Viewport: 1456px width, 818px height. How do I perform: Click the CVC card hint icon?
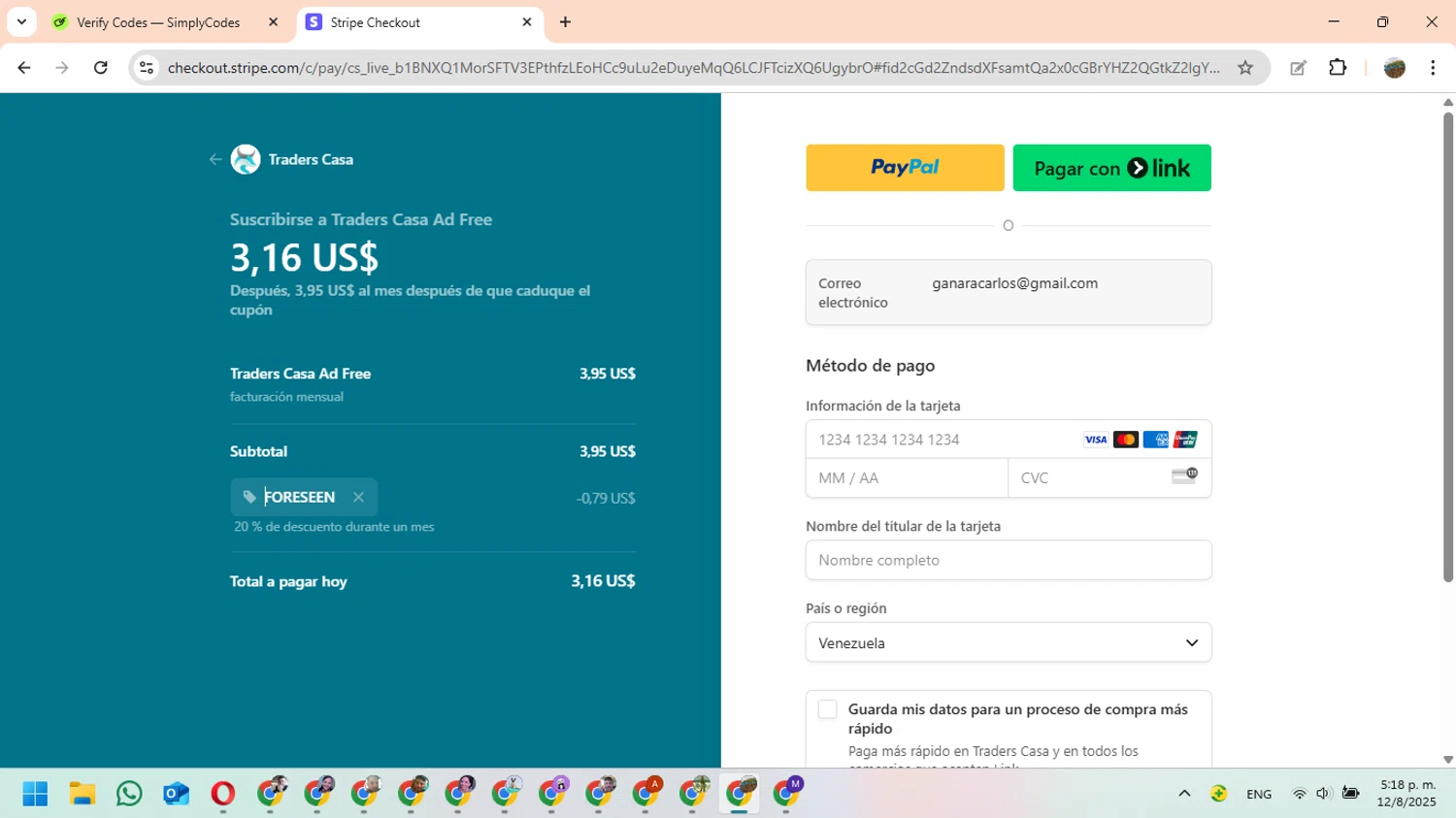coord(1185,475)
